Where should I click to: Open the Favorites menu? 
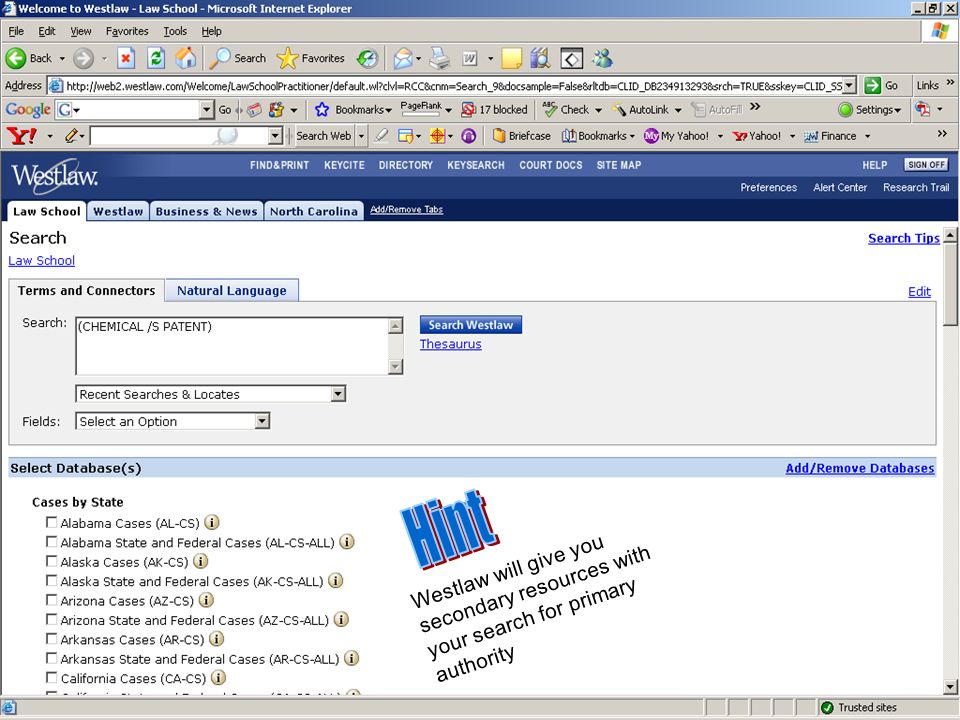(127, 31)
